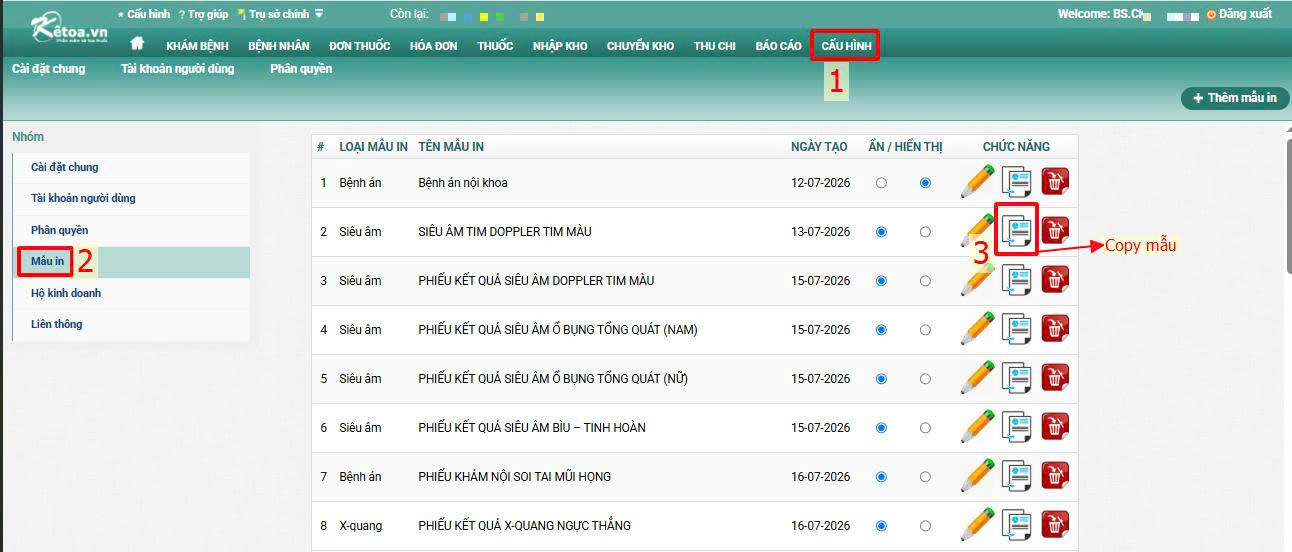The height and width of the screenshot is (552, 1292).
Task: Copy the Bệnh án nội khoa template
Action: pyautogui.click(x=1017, y=182)
